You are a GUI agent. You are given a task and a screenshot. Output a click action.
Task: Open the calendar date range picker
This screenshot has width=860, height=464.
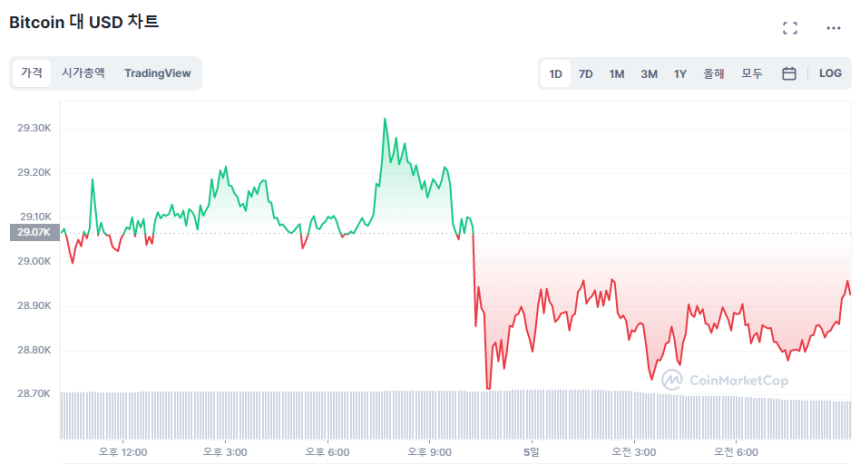tap(789, 73)
